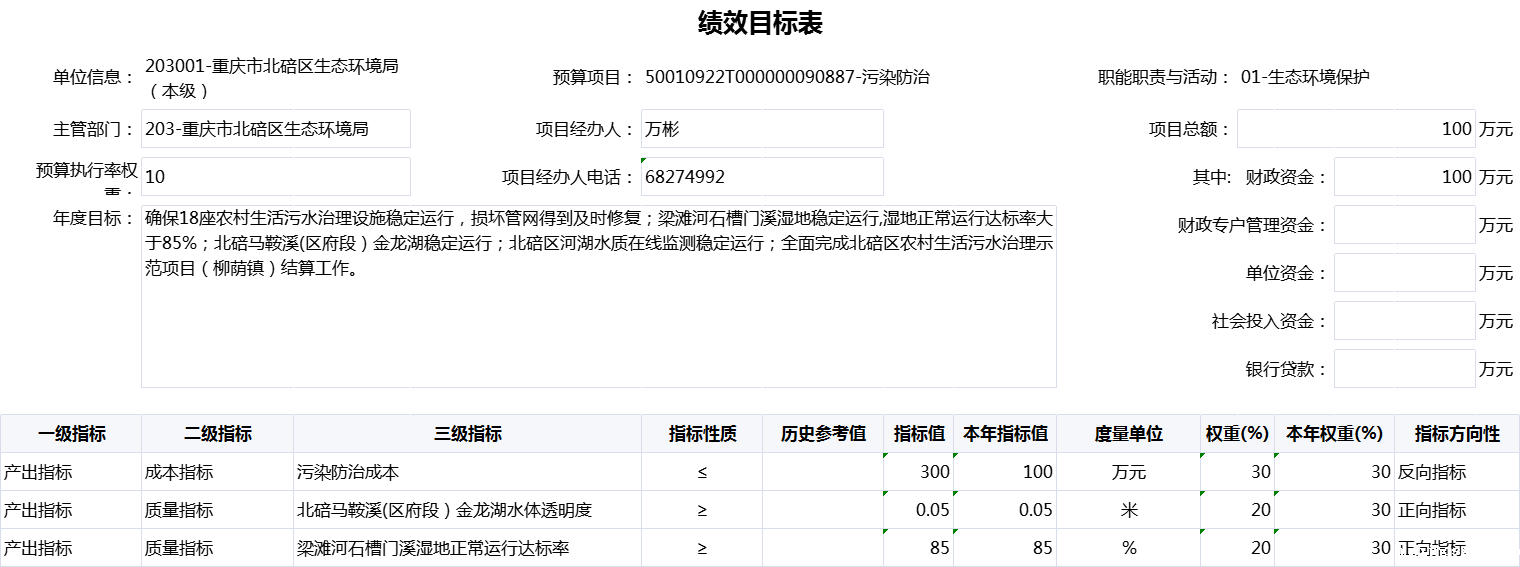Click the 主管部门 input field
1520x567 pixels.
click(x=276, y=129)
